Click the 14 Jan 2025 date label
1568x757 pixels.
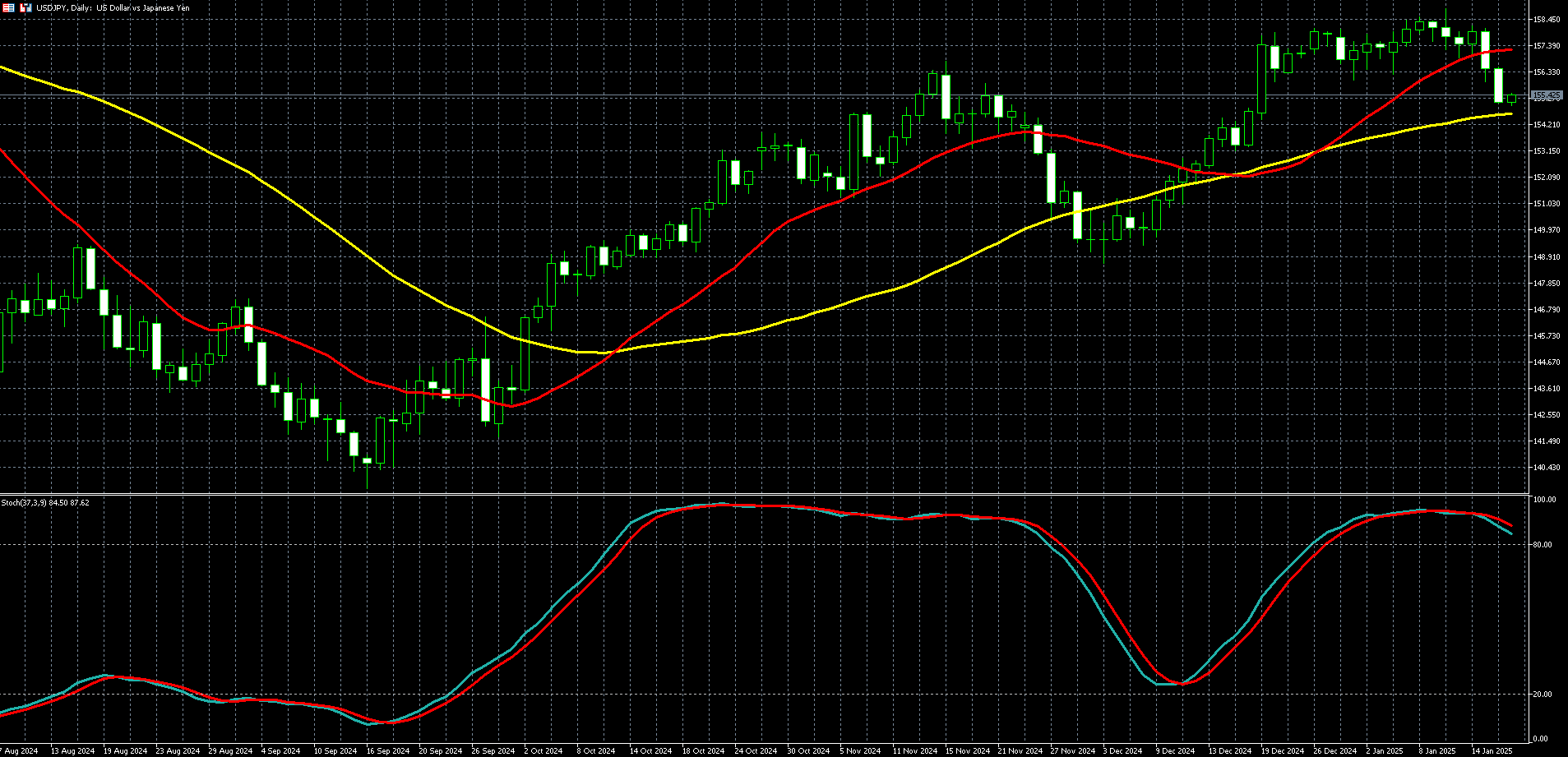tap(1492, 751)
